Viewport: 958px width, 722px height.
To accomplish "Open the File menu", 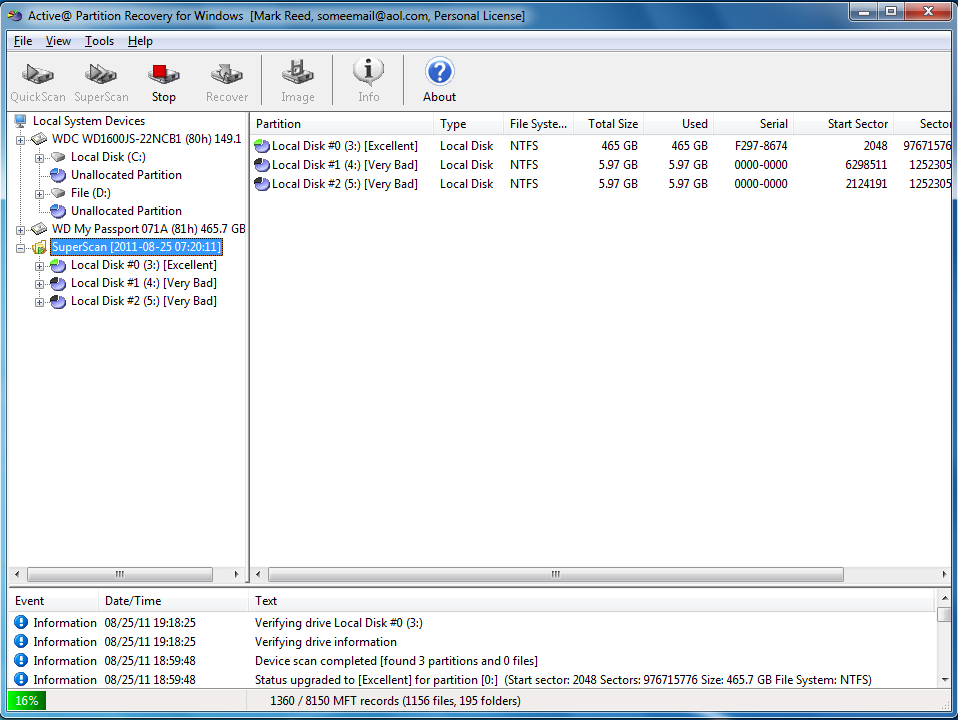I will (23, 41).
